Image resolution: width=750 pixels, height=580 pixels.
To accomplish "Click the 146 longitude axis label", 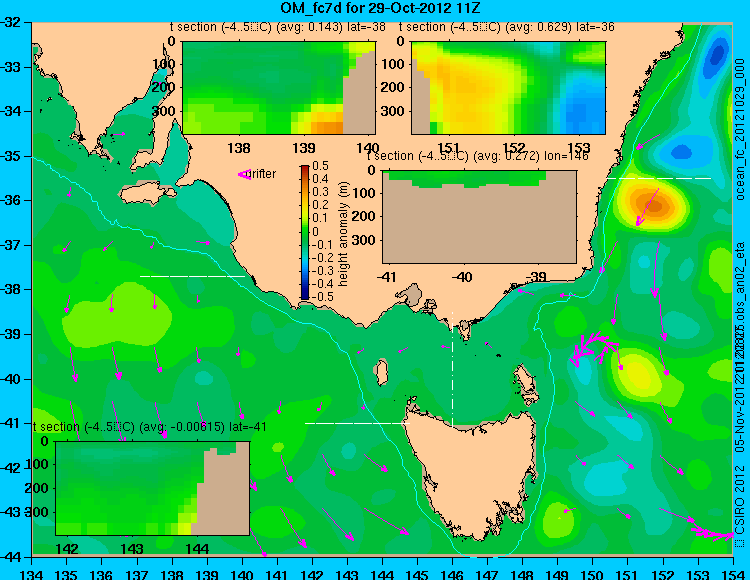I will [452, 573].
